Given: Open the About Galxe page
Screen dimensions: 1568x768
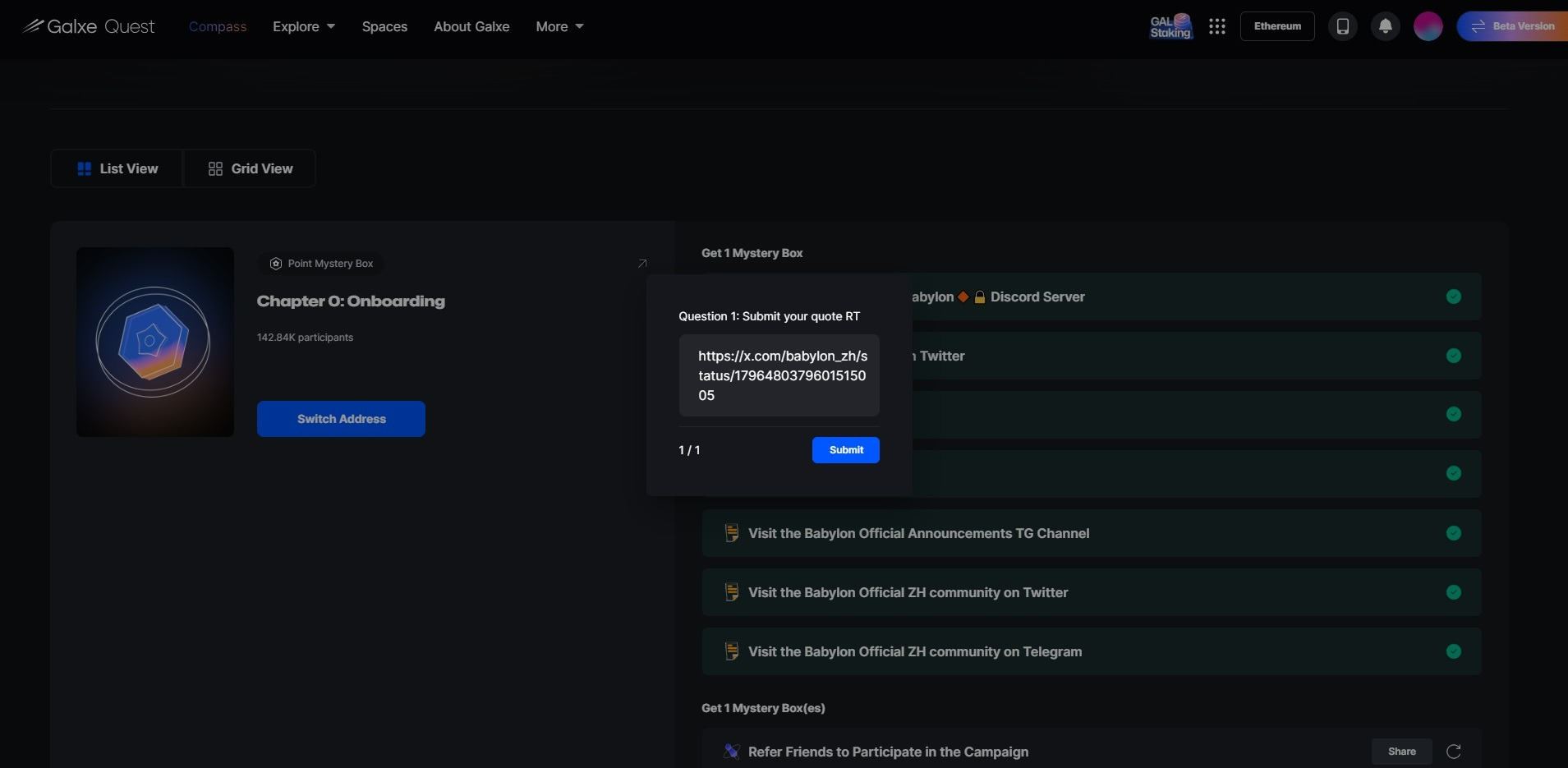Looking at the screenshot, I should [471, 26].
